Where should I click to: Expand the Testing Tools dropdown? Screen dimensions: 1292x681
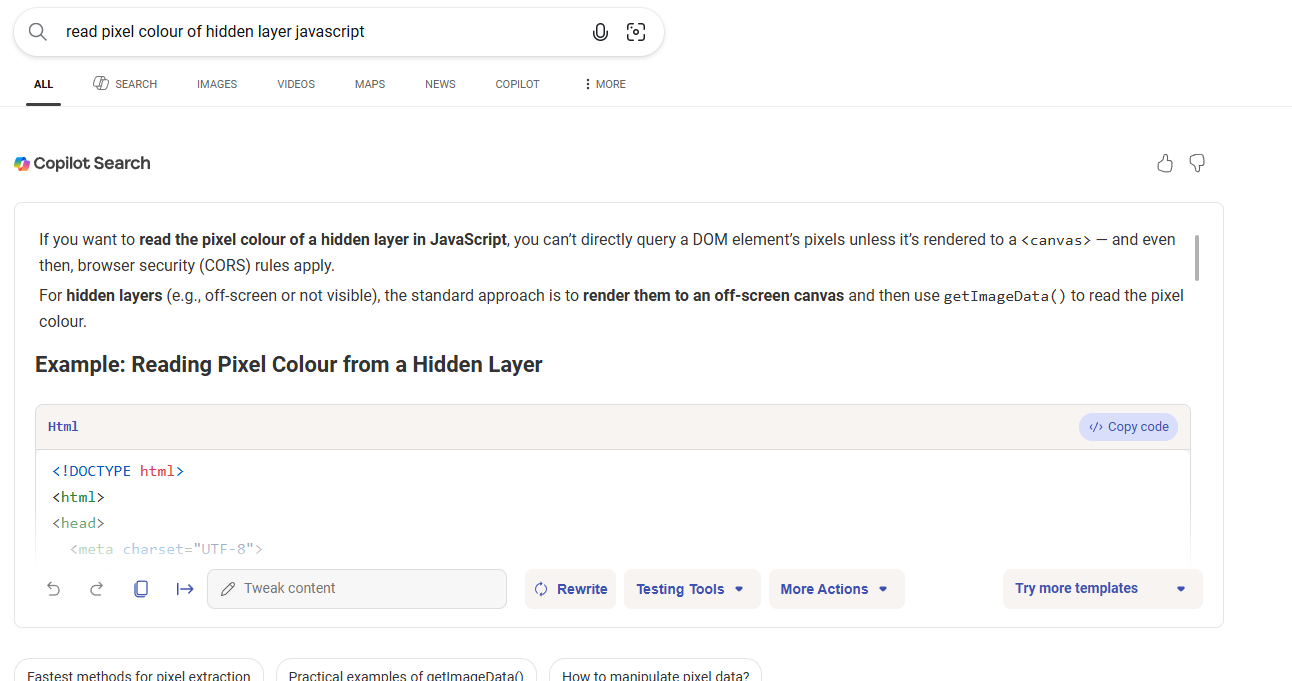click(691, 589)
